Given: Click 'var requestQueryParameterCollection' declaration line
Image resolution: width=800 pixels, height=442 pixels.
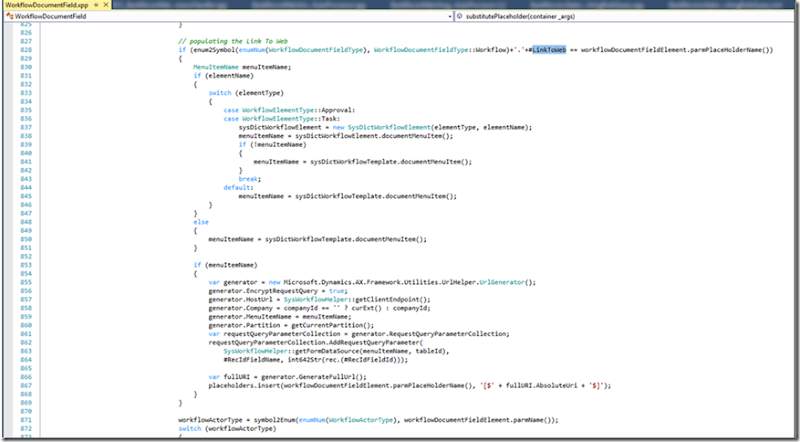Looking at the screenshot, I should (359, 334).
